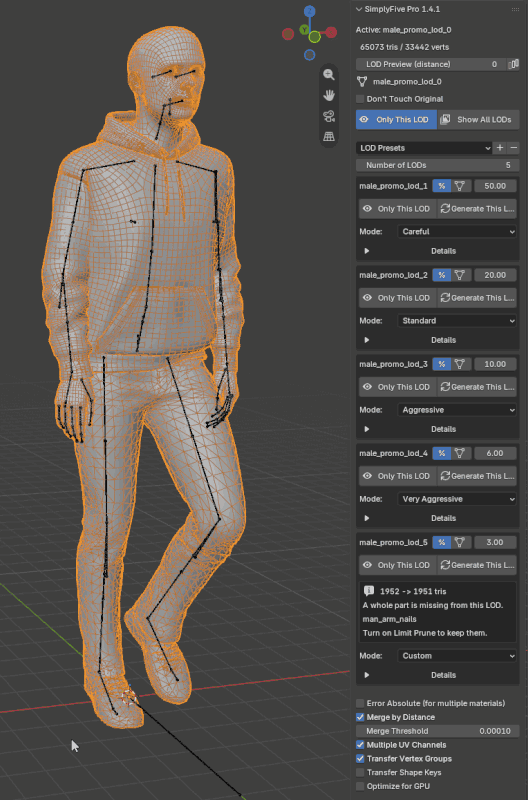Click the mesh icon next to male_promo_lod_0
The width and height of the screenshot is (528, 800).
coord(362,82)
